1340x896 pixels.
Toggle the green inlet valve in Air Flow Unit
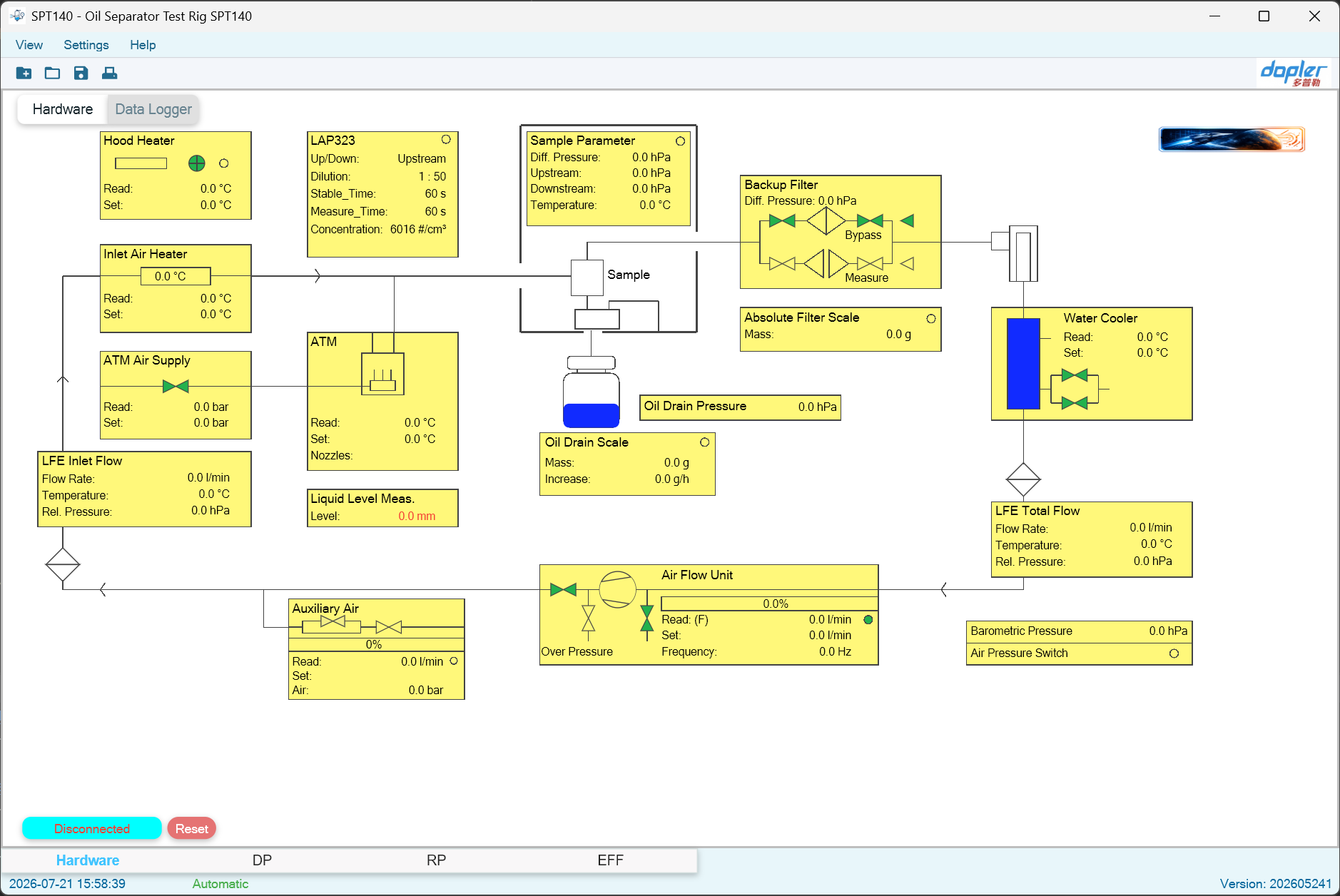[563, 589]
